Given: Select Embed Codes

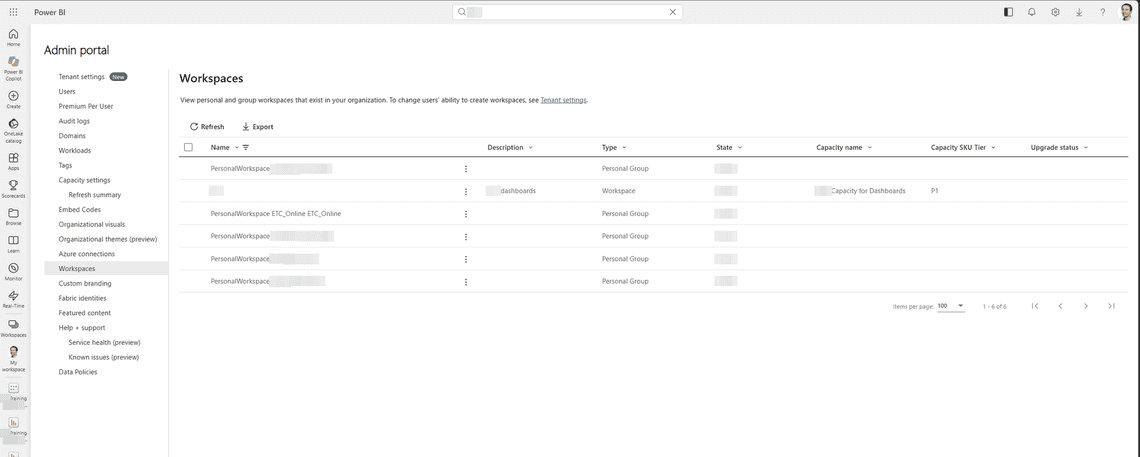Looking at the screenshot, I should pos(79,210).
